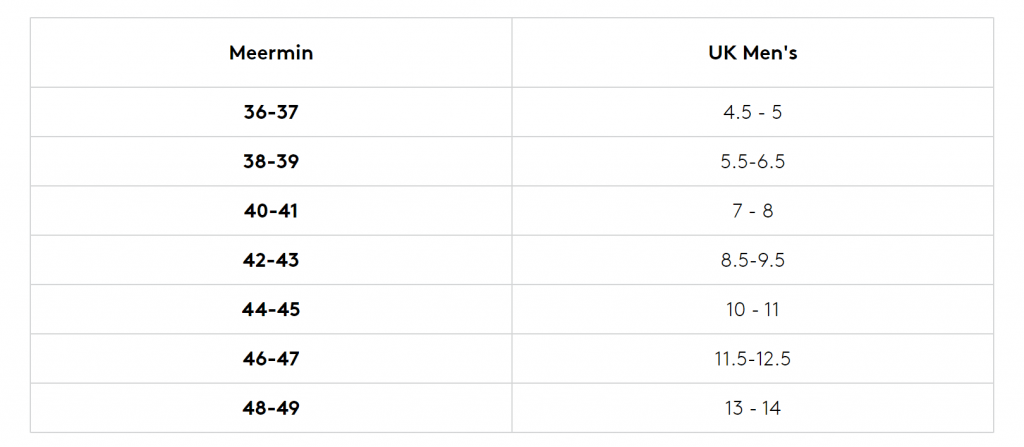Viewport: 1024px width, 447px height.
Task: Select the 38-39 Meermin size cell
Action: coord(271,161)
